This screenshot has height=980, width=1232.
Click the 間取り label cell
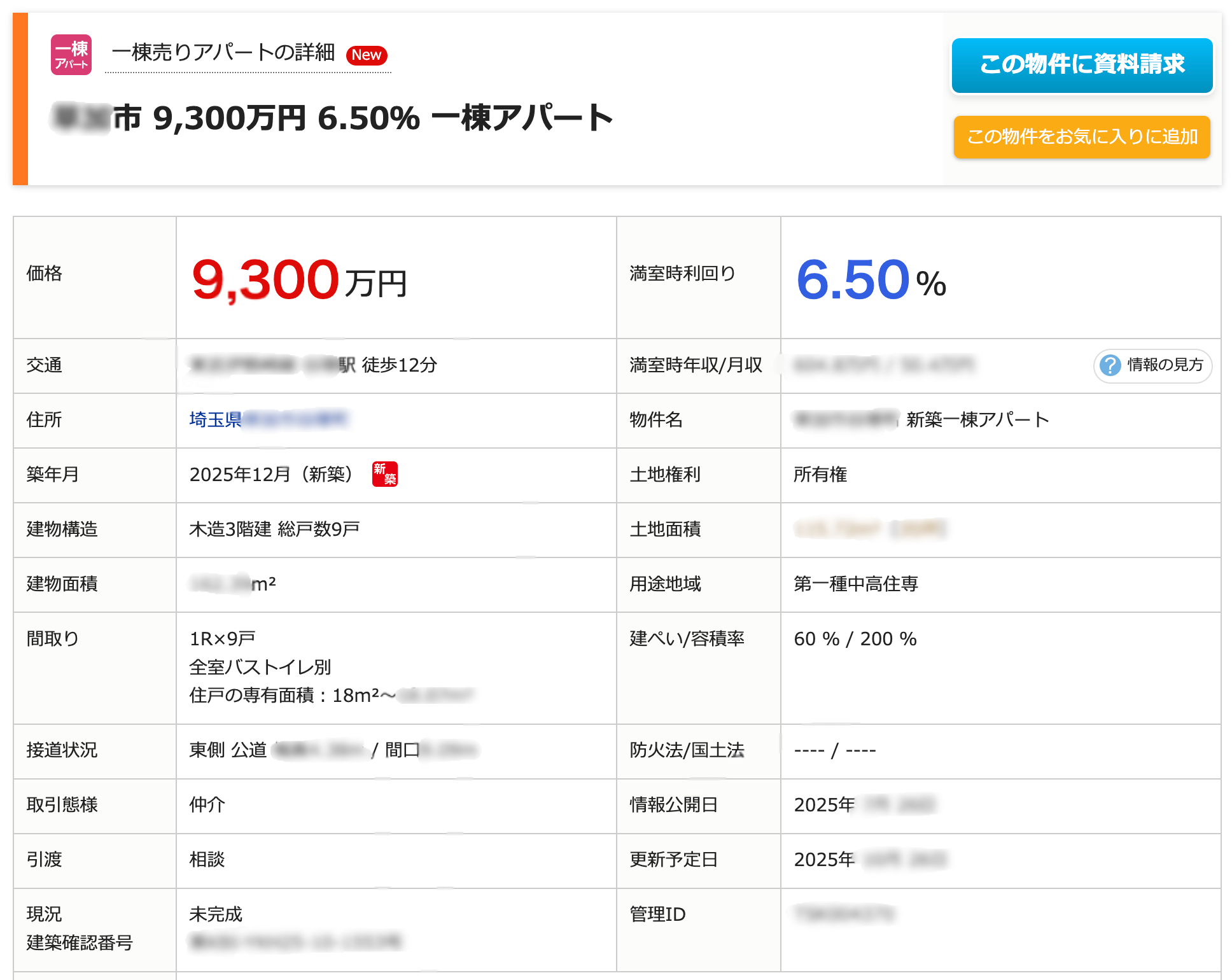point(95,668)
